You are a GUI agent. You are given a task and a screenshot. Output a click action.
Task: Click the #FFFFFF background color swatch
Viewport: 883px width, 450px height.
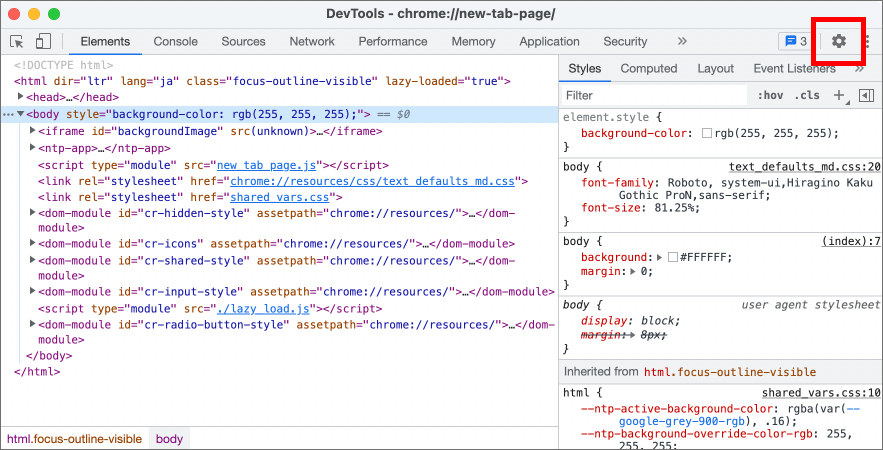tap(673, 257)
